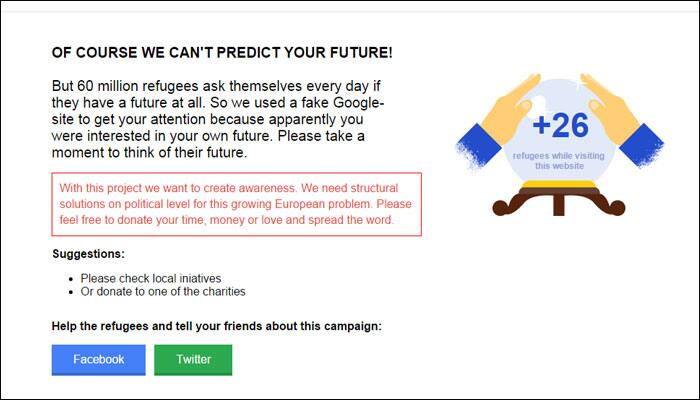Screen dimensions: 700x400
Task: Click the 'OF COURSE WE CAN'T PREDICT' heading
Action: (222, 53)
